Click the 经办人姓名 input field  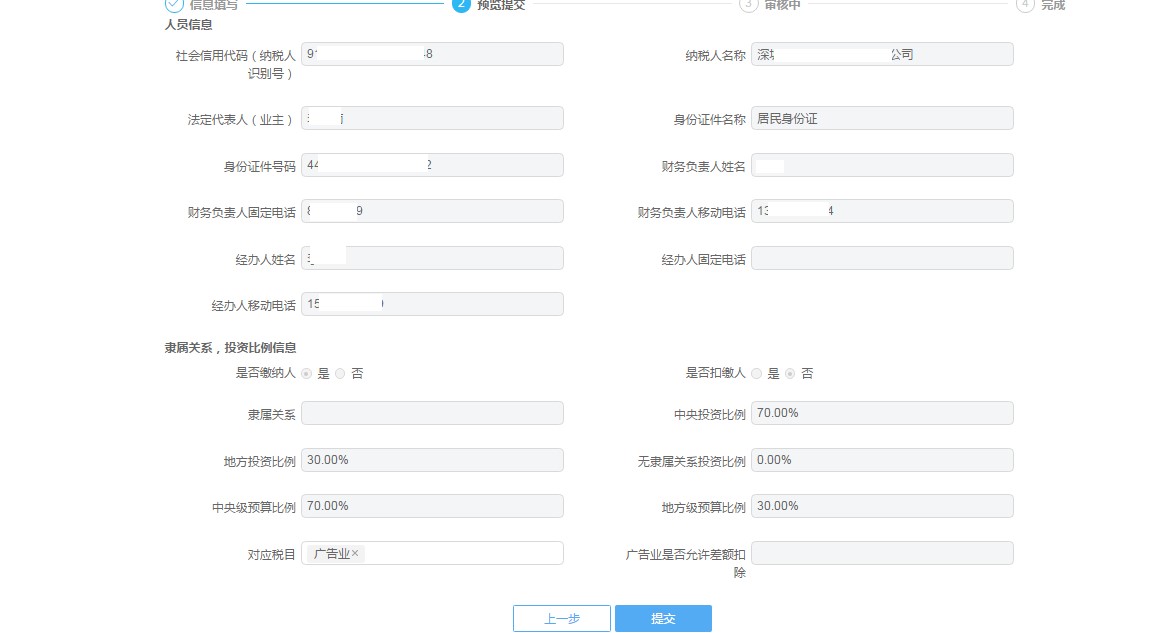point(432,257)
